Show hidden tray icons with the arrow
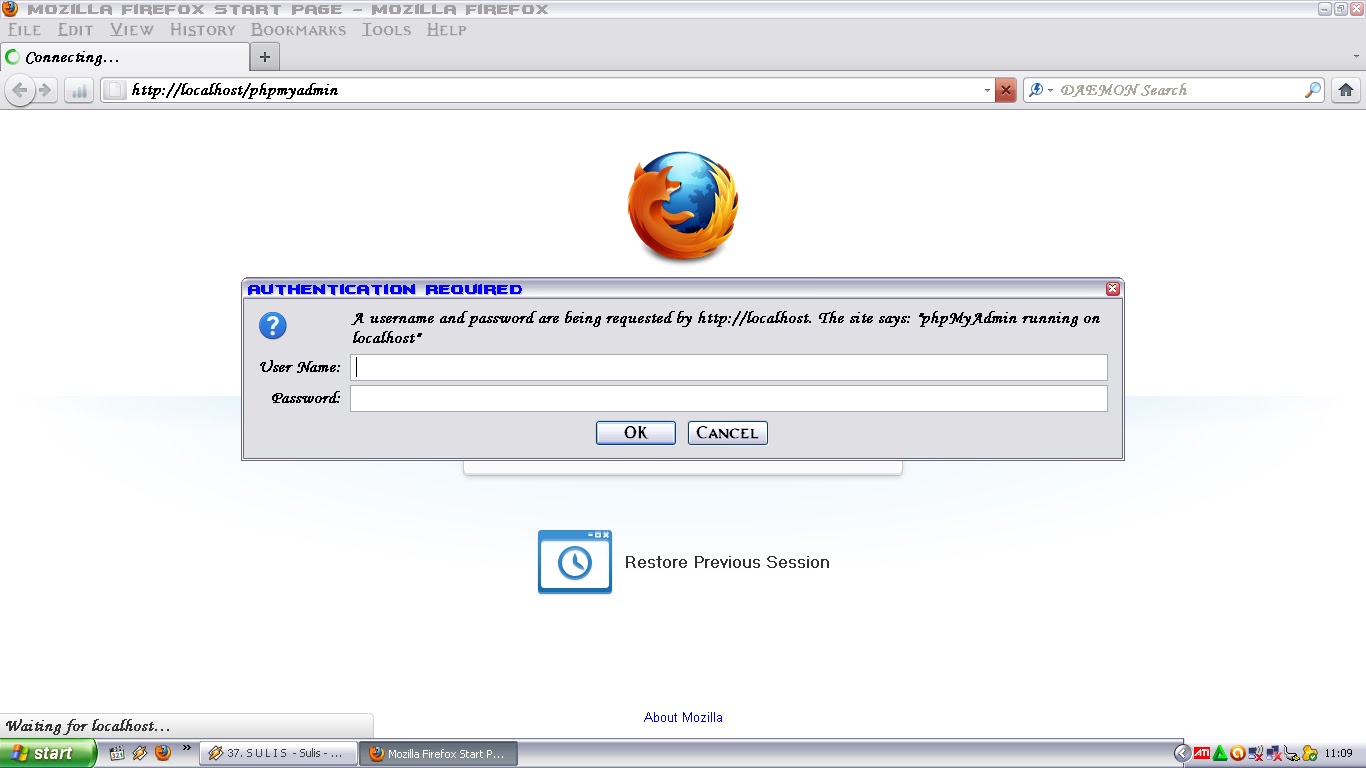 tap(1182, 753)
